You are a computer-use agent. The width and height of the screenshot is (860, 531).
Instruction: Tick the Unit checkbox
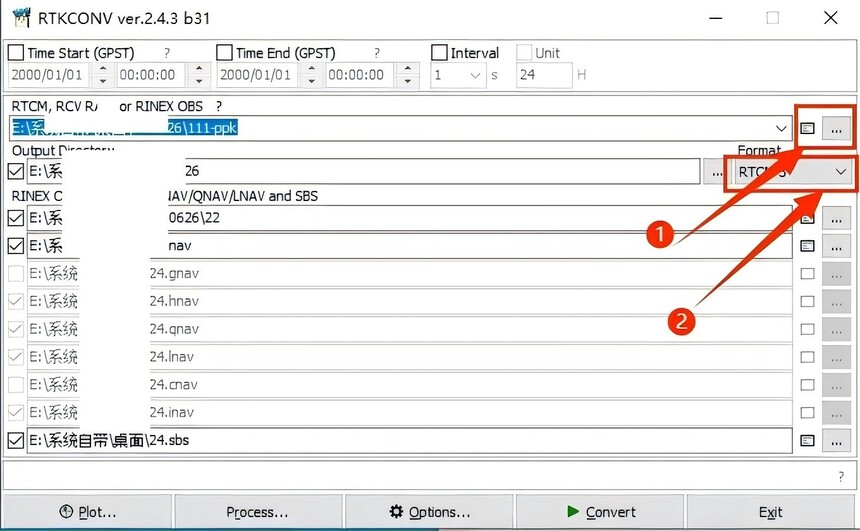click(524, 53)
